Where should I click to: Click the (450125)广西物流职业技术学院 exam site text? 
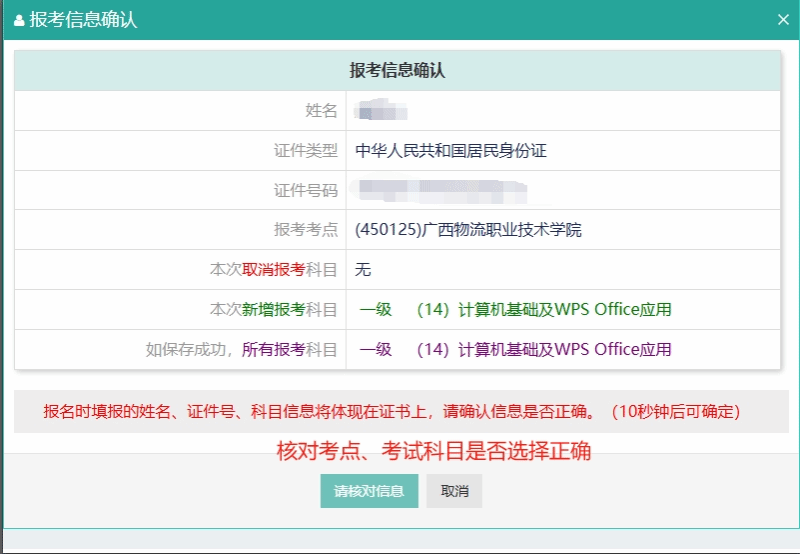tap(468, 230)
